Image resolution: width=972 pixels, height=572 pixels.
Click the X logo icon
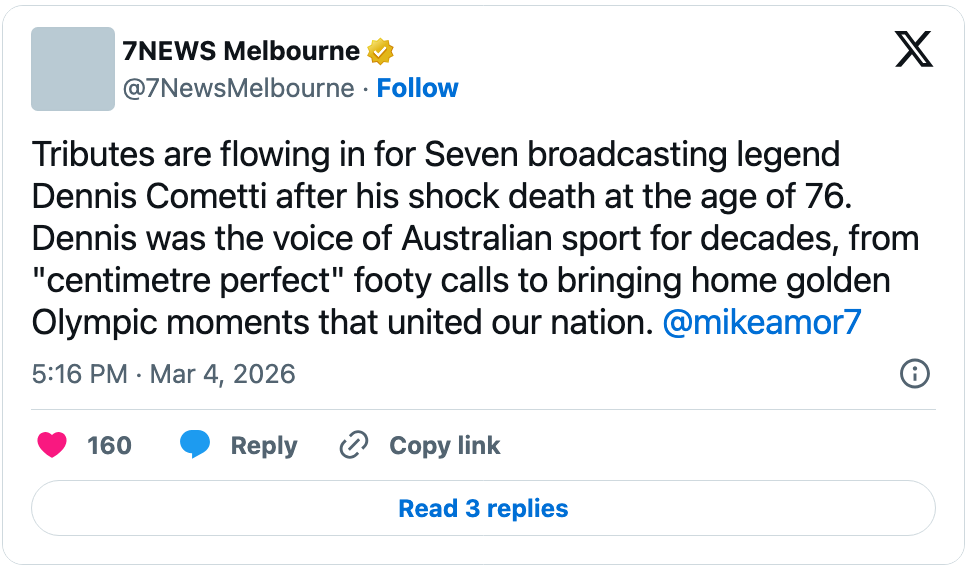coord(913,49)
